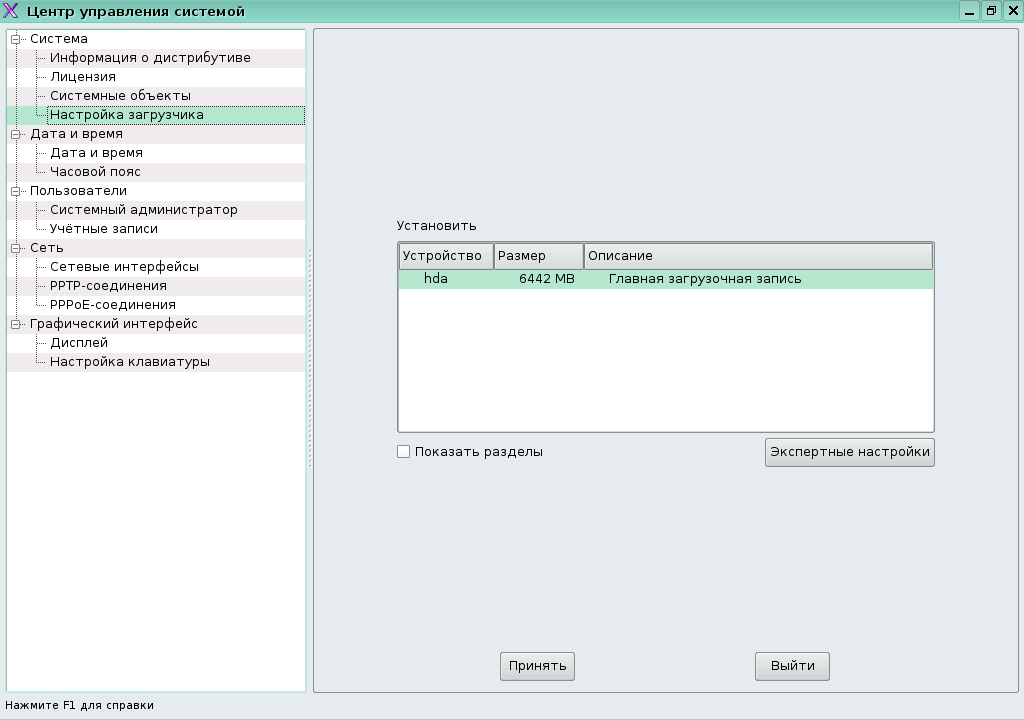This screenshot has height=720, width=1024.
Task: Open "Экспертные настройки" dialog
Action: 848,451
